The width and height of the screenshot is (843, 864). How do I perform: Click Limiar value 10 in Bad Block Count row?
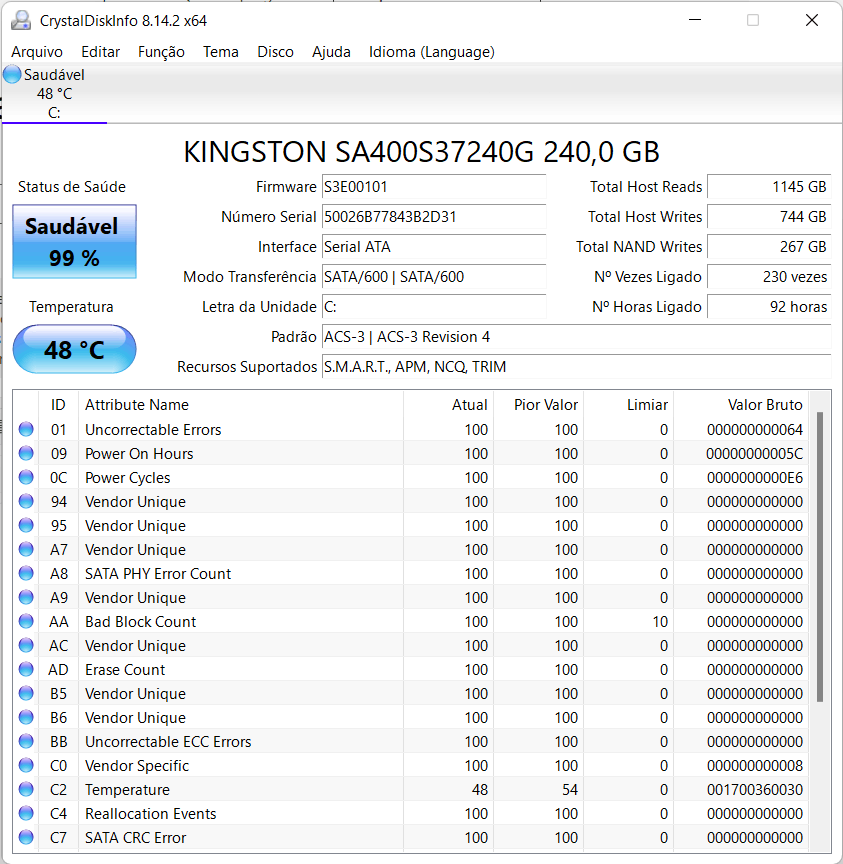point(660,622)
